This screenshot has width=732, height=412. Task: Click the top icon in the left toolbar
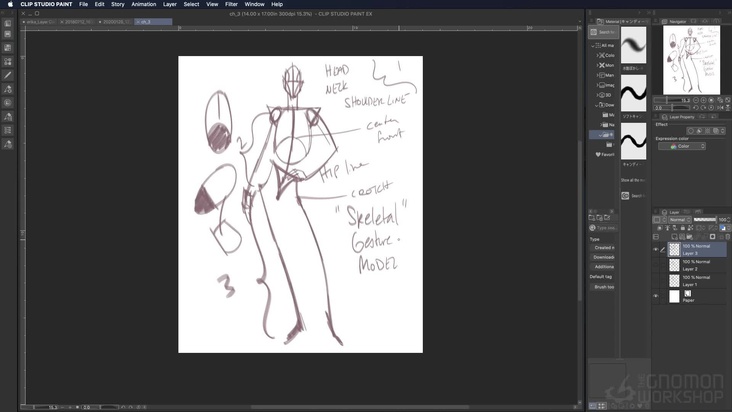pos(8,23)
